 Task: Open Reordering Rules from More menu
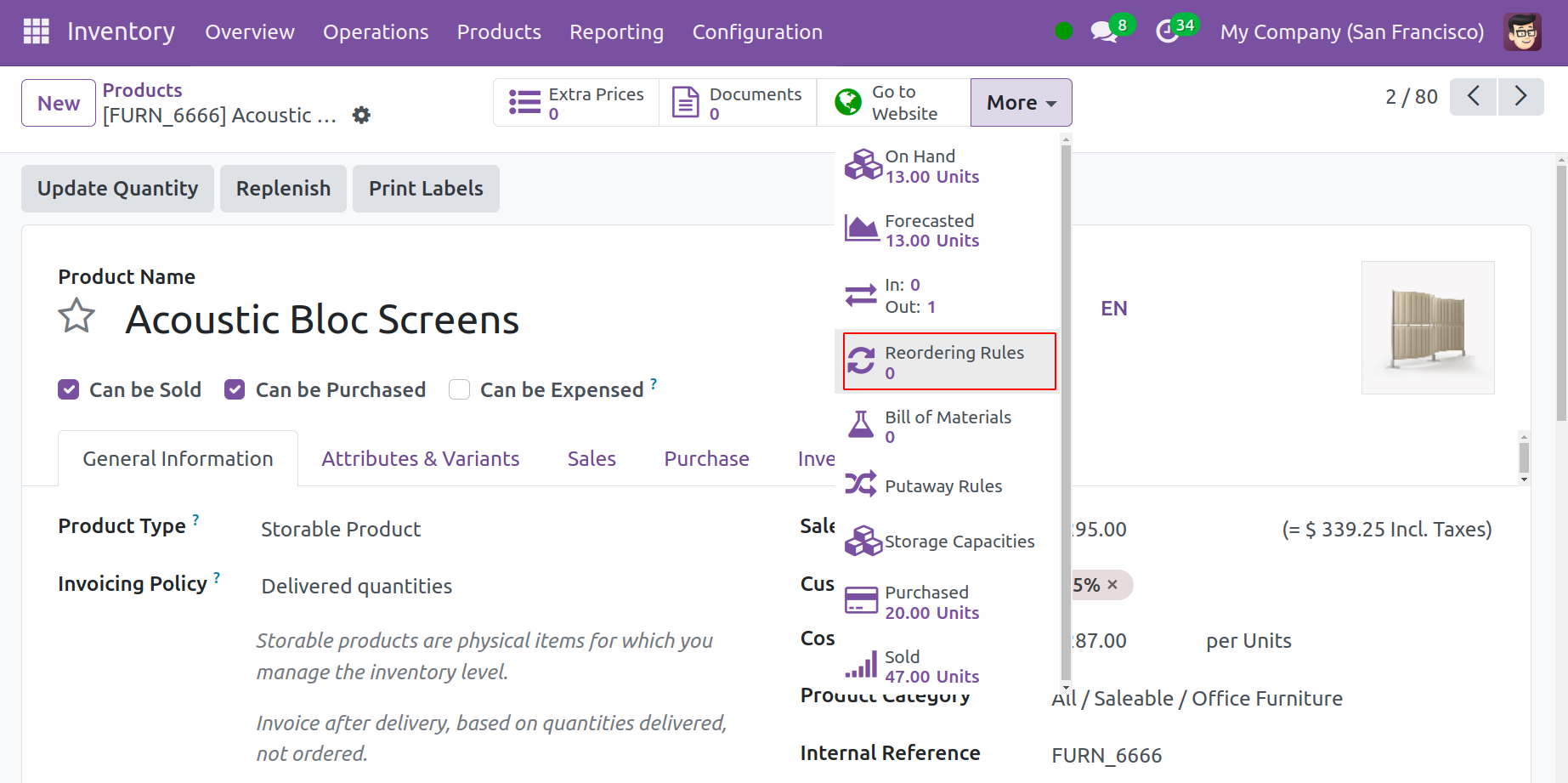point(948,362)
